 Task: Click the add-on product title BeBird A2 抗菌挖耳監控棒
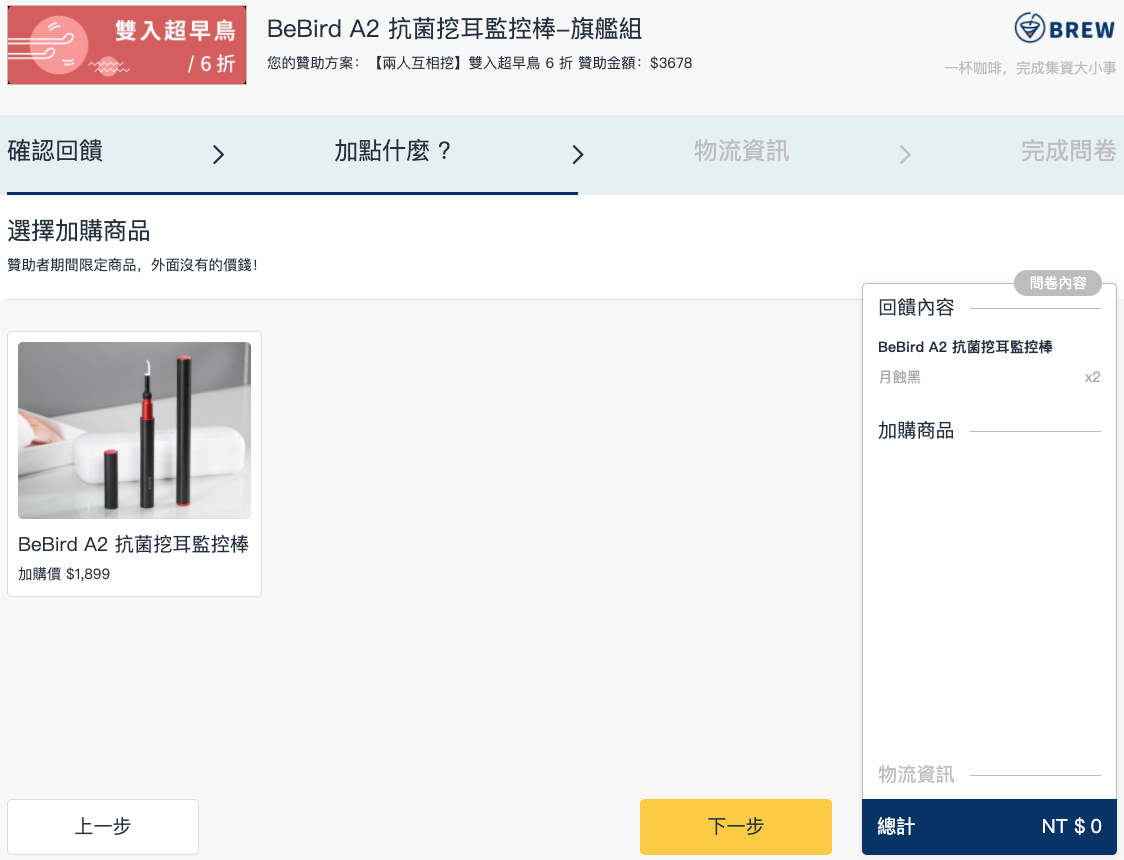coord(133,545)
